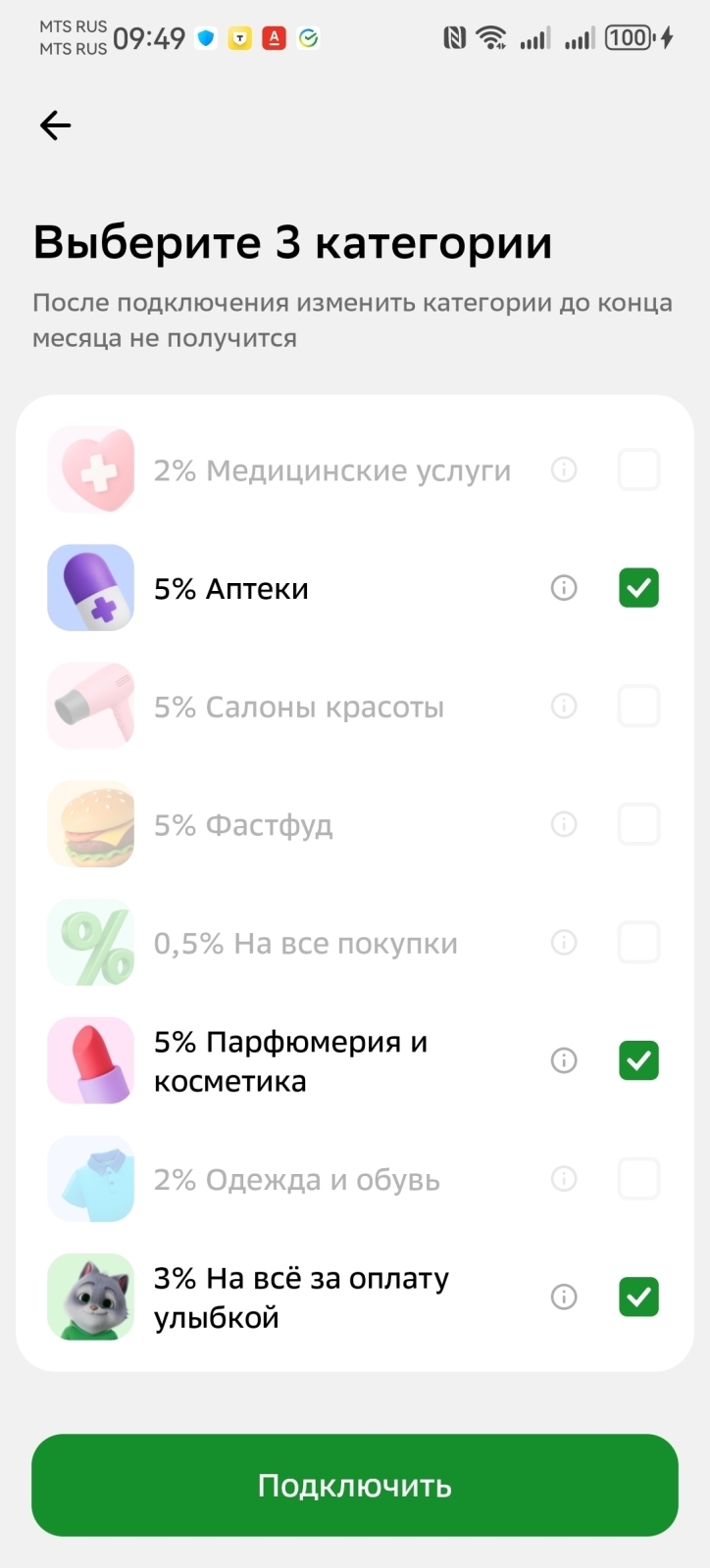Click the heart icon for Медицинские услуги
The image size is (710, 1568).
(90, 469)
